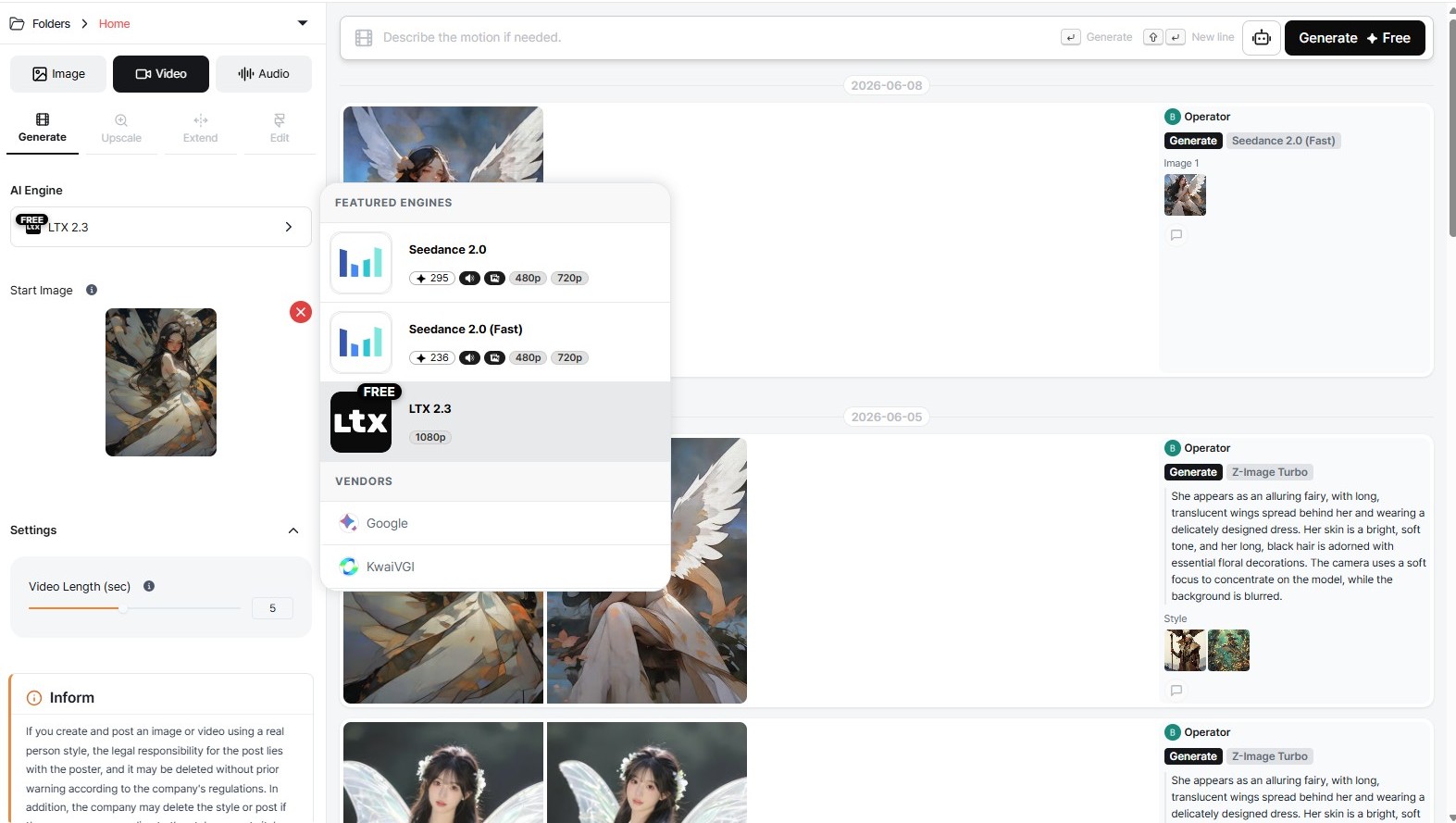Click the Generate tag on bottom Operator card
This screenshot has height=823, width=1456.
[x=1193, y=756]
